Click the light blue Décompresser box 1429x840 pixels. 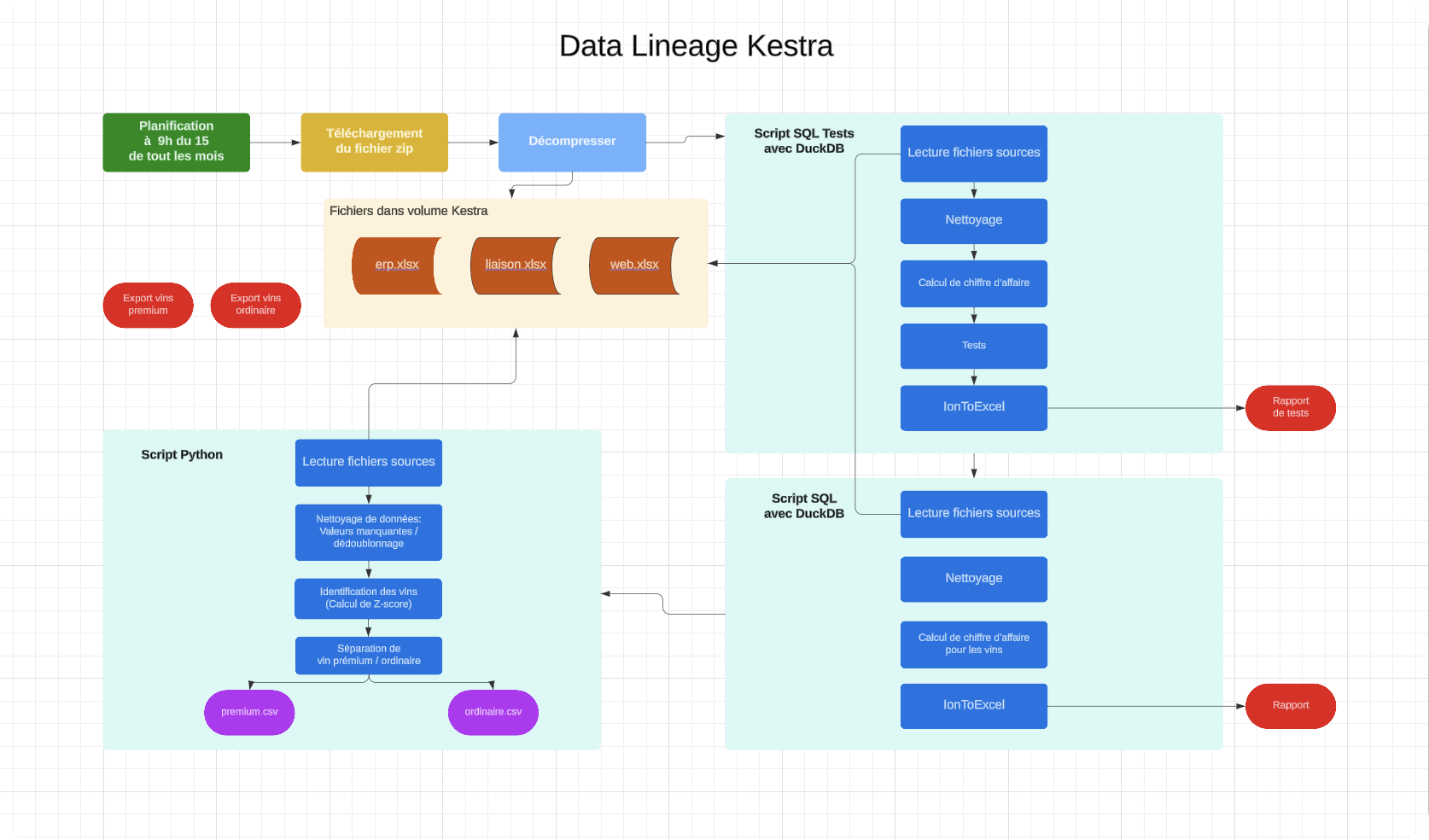[572, 142]
